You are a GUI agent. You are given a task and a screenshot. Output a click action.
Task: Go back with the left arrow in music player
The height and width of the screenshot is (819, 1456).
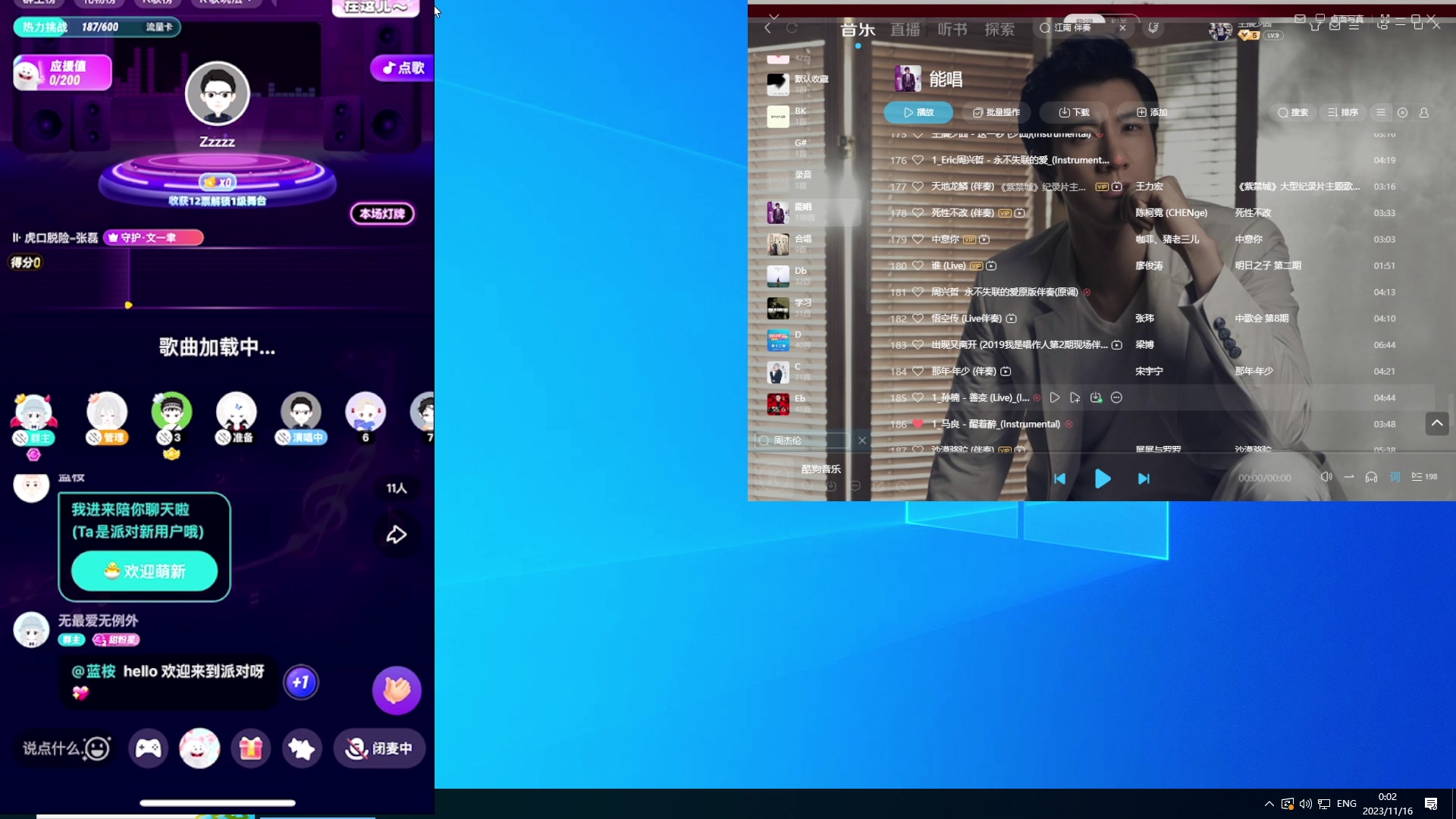coord(768,28)
